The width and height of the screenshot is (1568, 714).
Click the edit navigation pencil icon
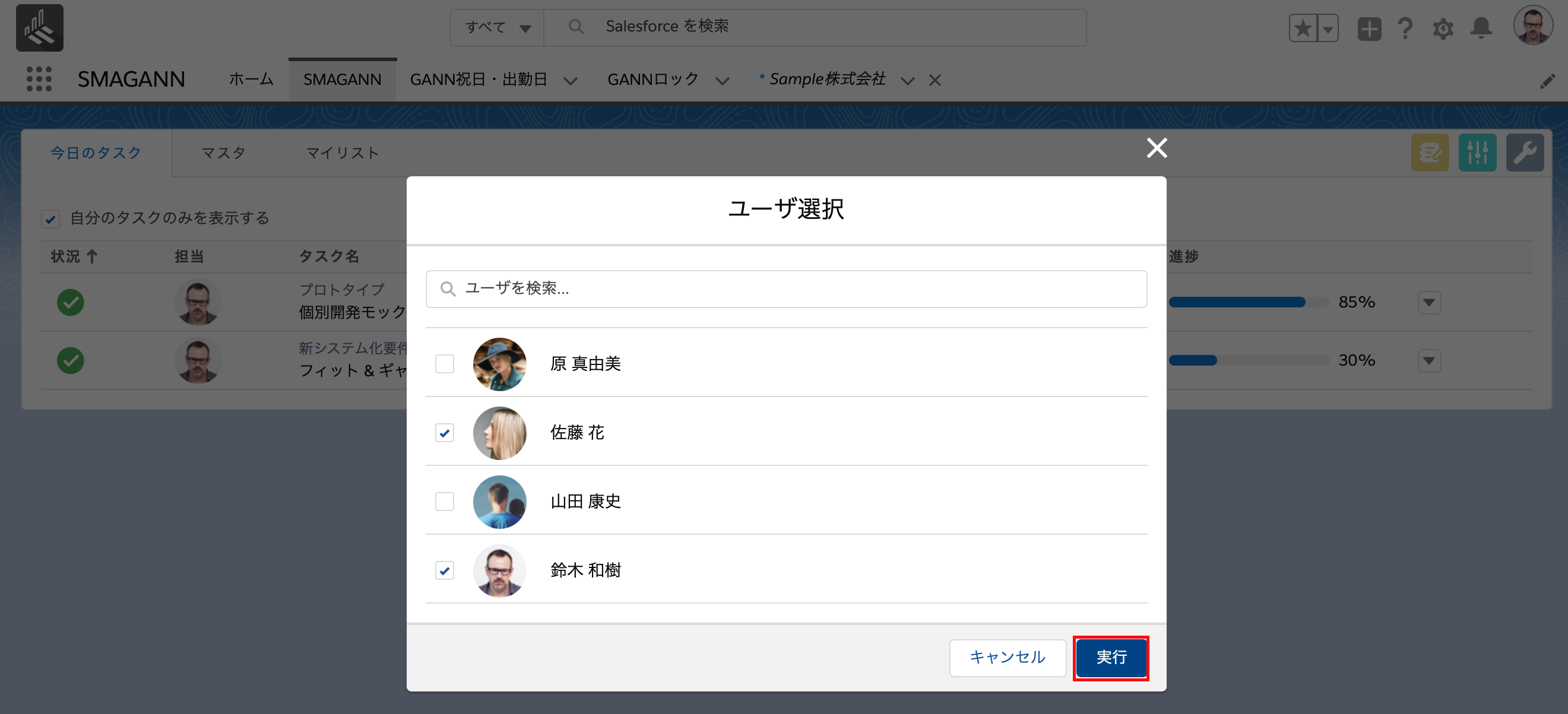click(1547, 81)
